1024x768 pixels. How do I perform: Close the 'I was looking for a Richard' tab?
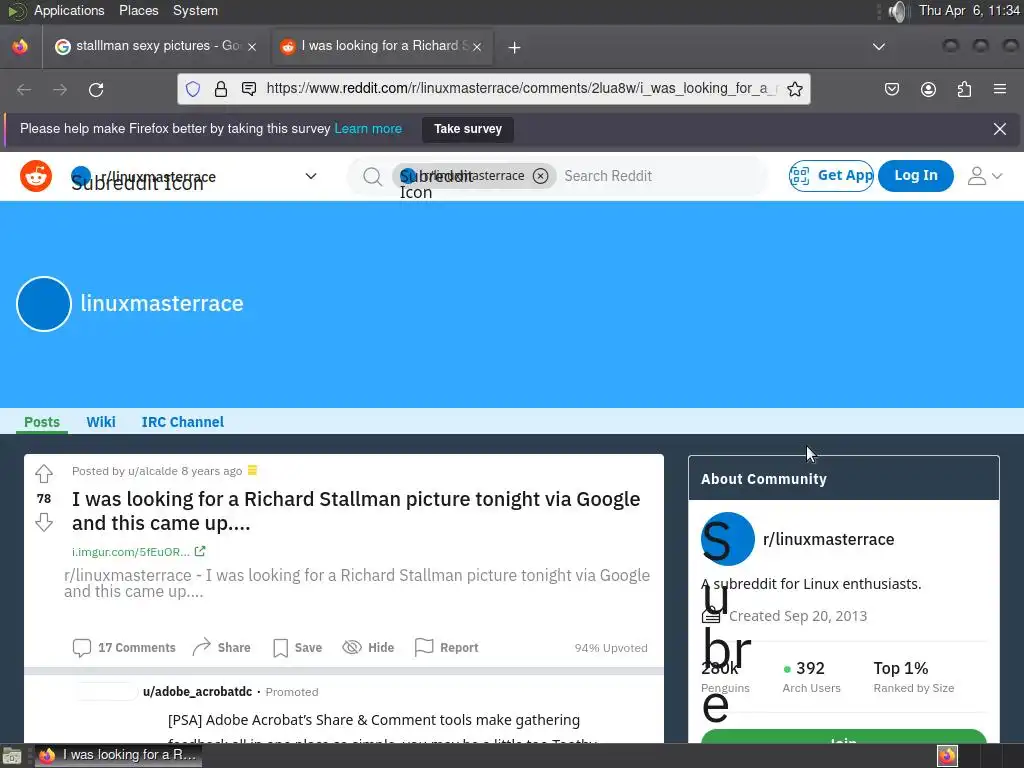477,46
